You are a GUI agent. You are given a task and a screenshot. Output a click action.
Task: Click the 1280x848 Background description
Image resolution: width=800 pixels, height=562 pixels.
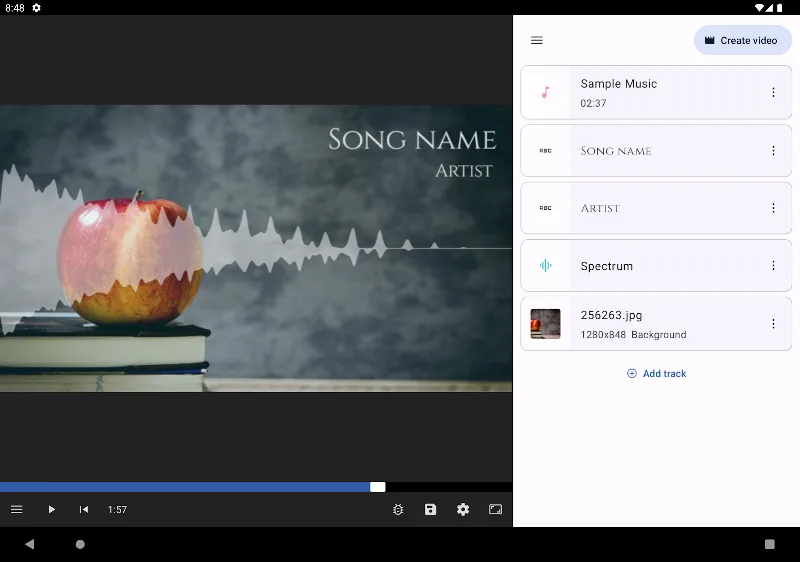click(633, 335)
